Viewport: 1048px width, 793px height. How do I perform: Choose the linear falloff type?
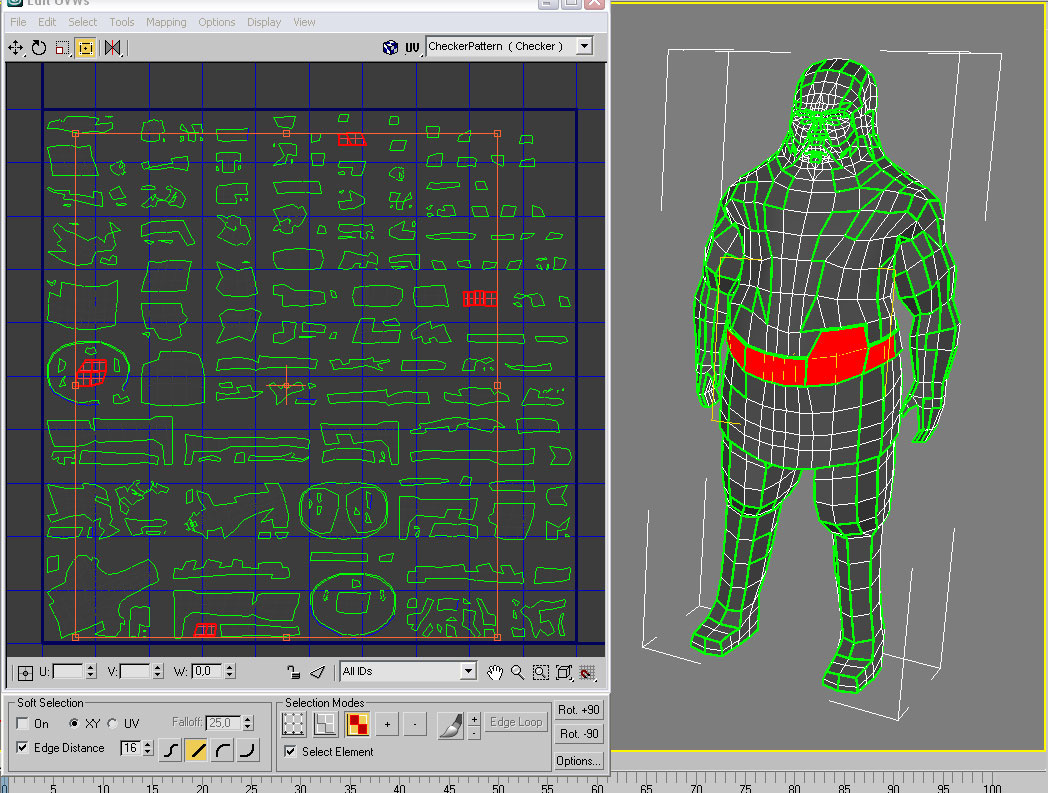[197, 750]
